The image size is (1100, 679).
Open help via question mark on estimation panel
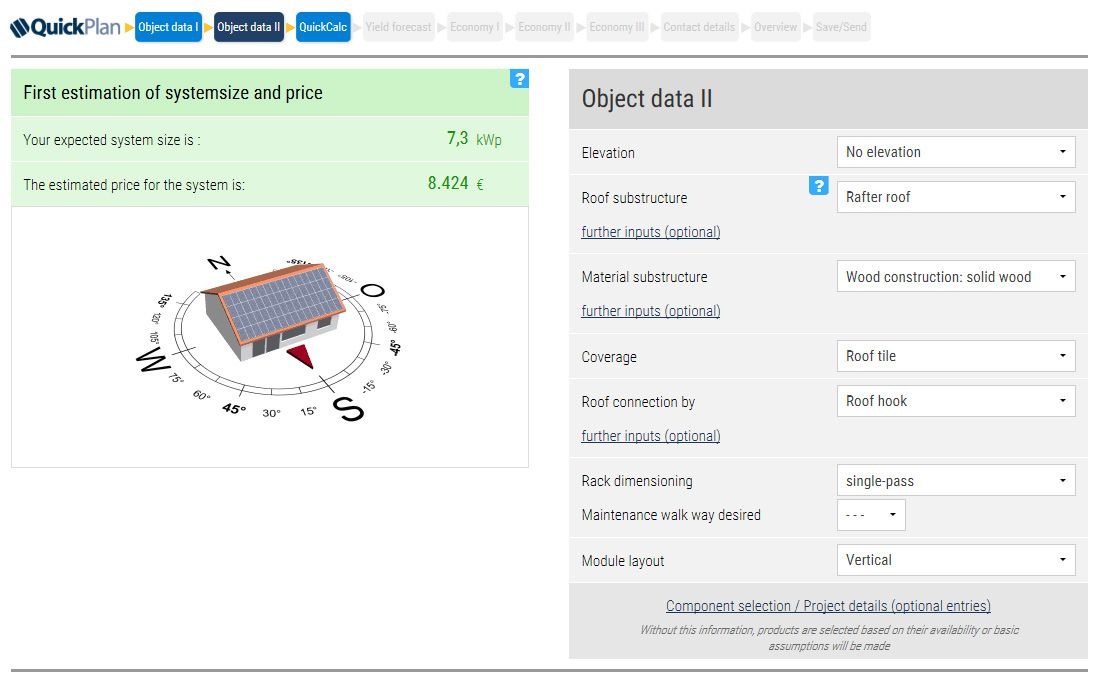[519, 79]
